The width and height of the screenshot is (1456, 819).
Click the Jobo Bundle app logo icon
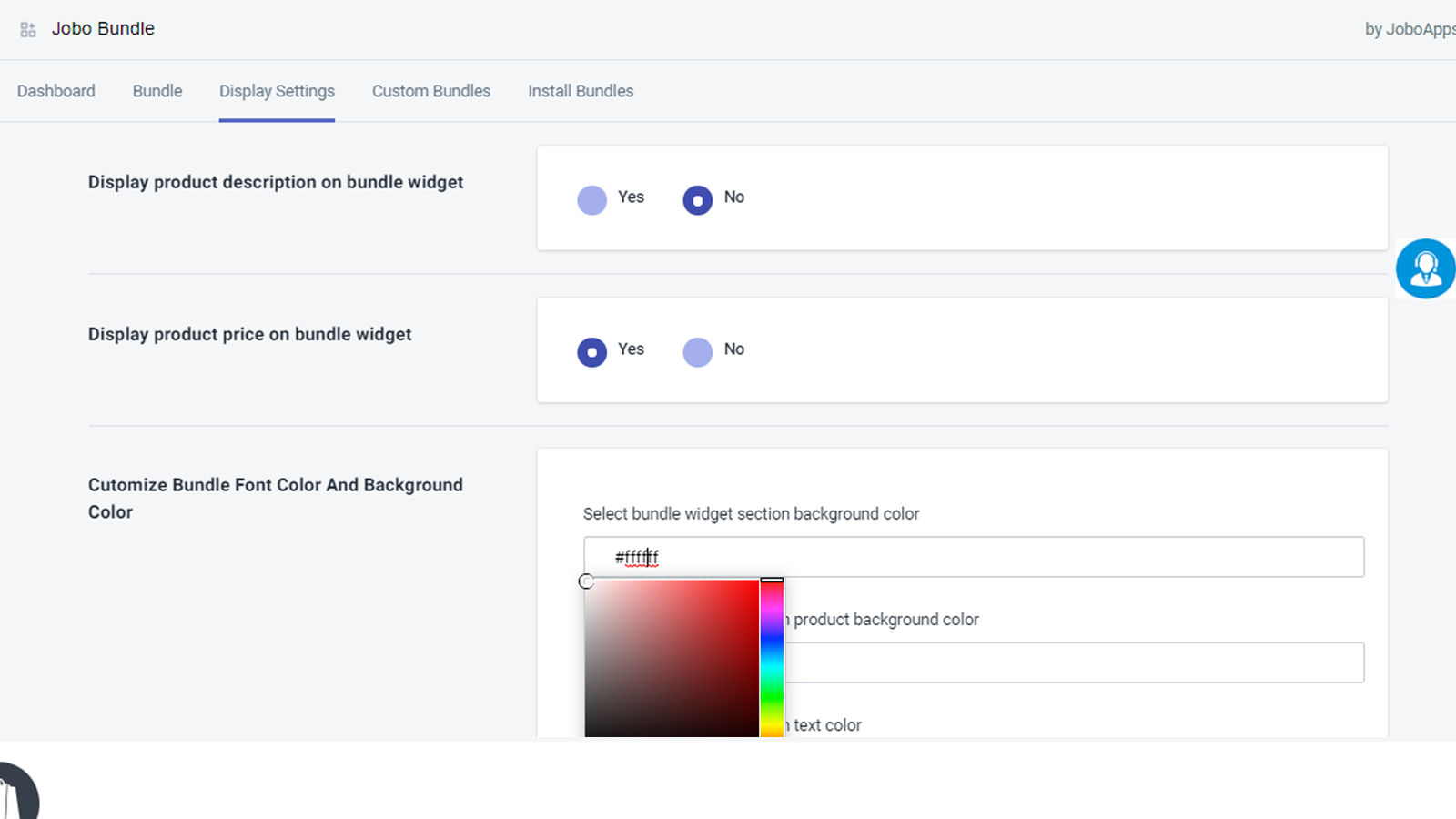[x=27, y=28]
